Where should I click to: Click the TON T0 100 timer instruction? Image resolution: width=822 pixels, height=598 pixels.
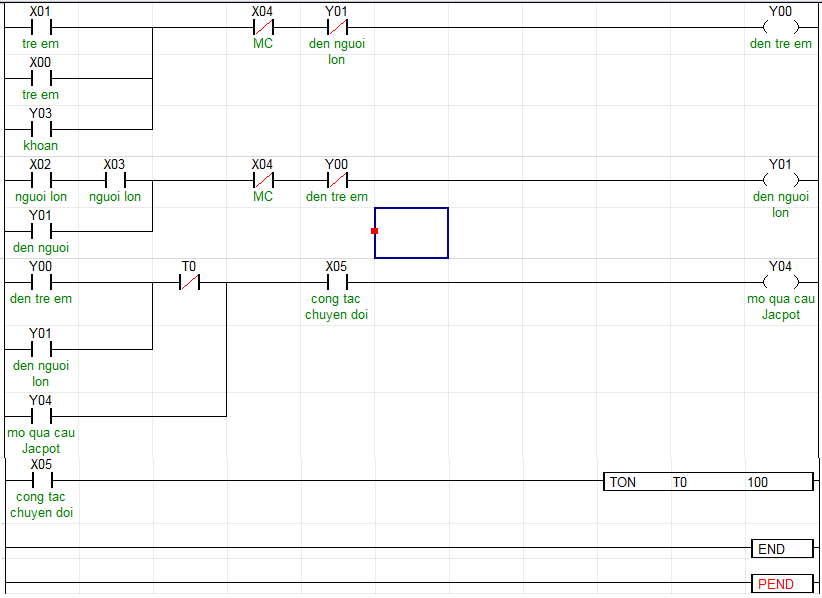[709, 482]
